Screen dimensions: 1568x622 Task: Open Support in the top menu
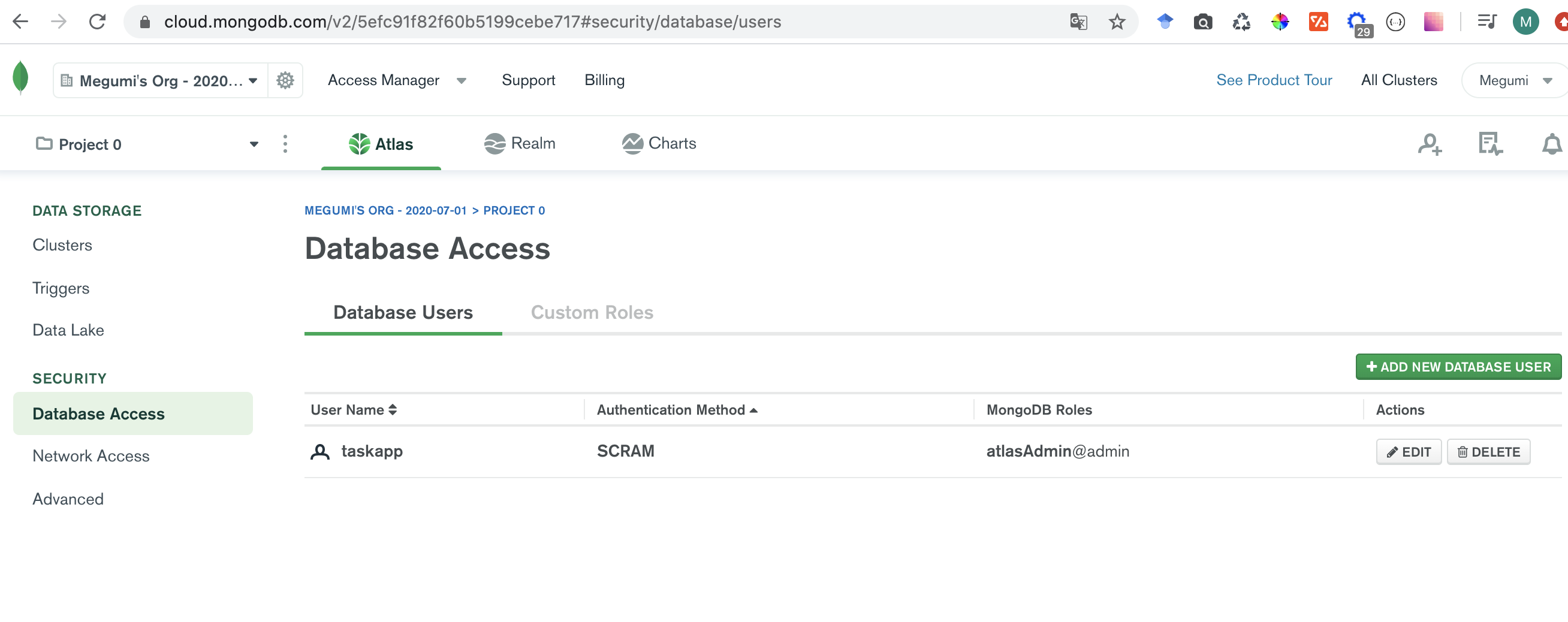[528, 80]
